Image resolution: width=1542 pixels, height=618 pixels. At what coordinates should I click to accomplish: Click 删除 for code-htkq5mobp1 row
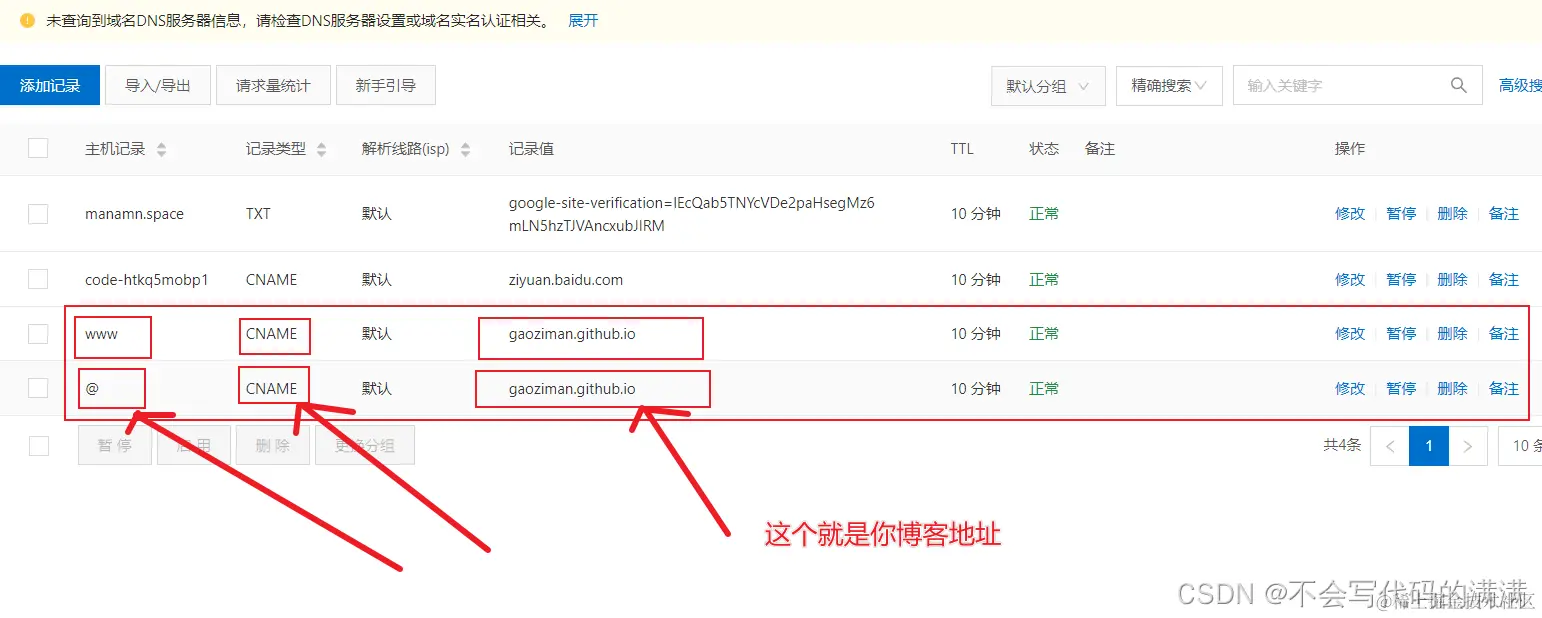tap(1452, 280)
